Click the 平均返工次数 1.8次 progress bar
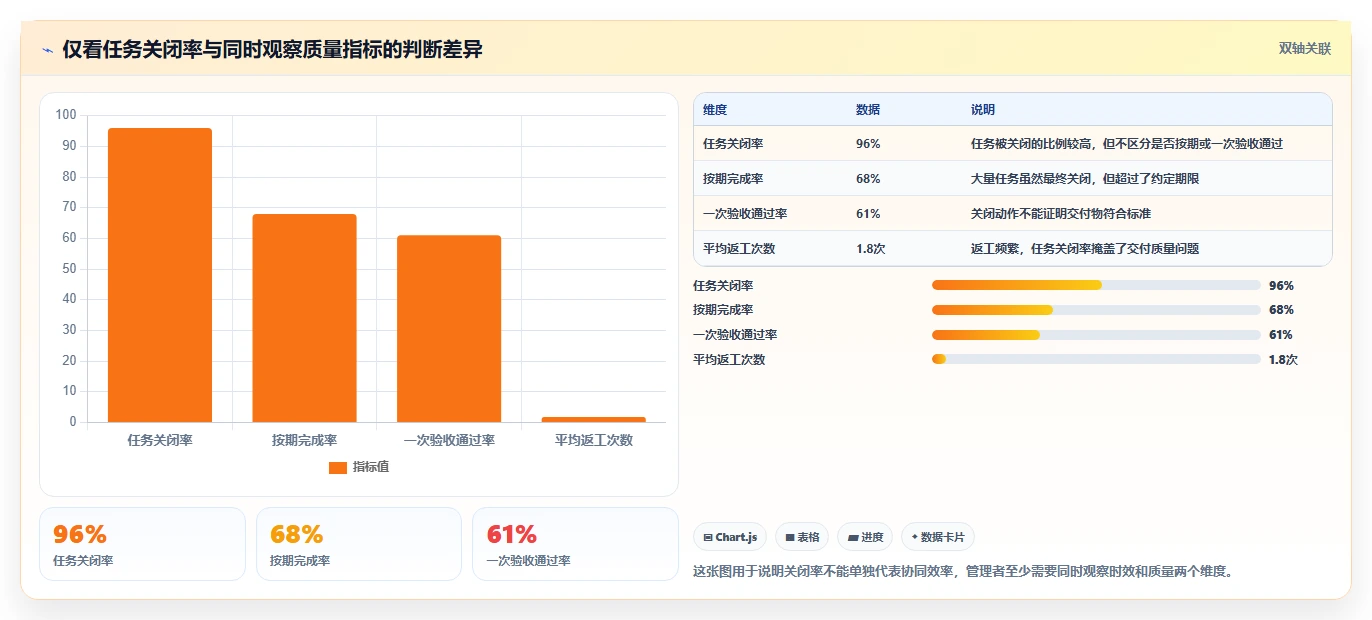 coord(1096,360)
